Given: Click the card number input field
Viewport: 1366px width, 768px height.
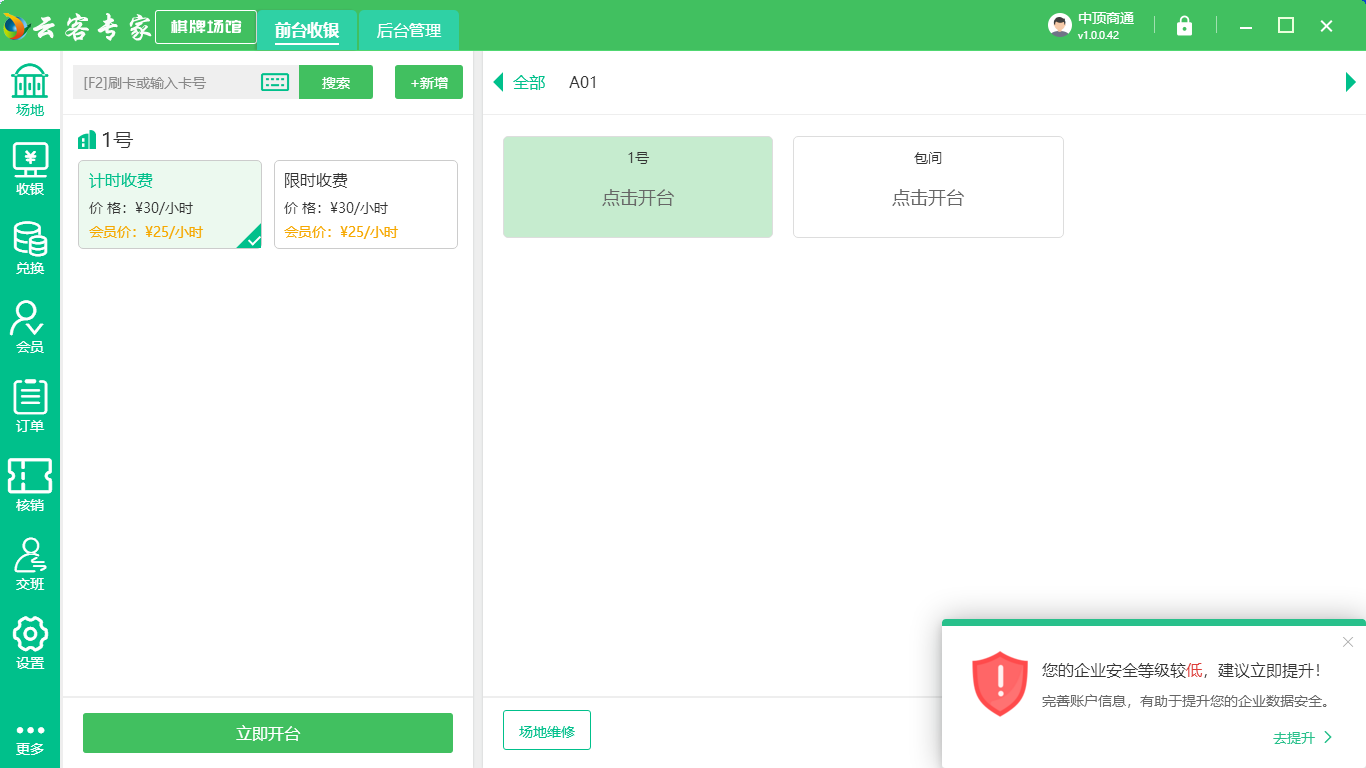Looking at the screenshot, I should (x=165, y=83).
